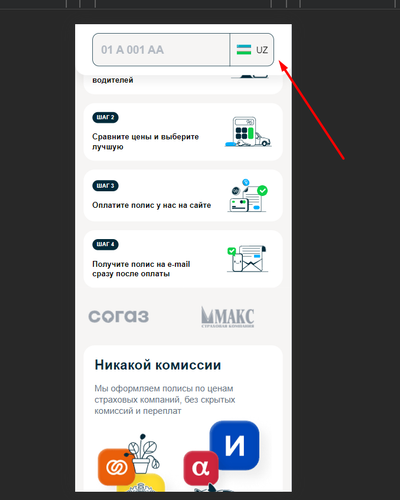Click the Uzbekistan flag icon

tap(244, 50)
